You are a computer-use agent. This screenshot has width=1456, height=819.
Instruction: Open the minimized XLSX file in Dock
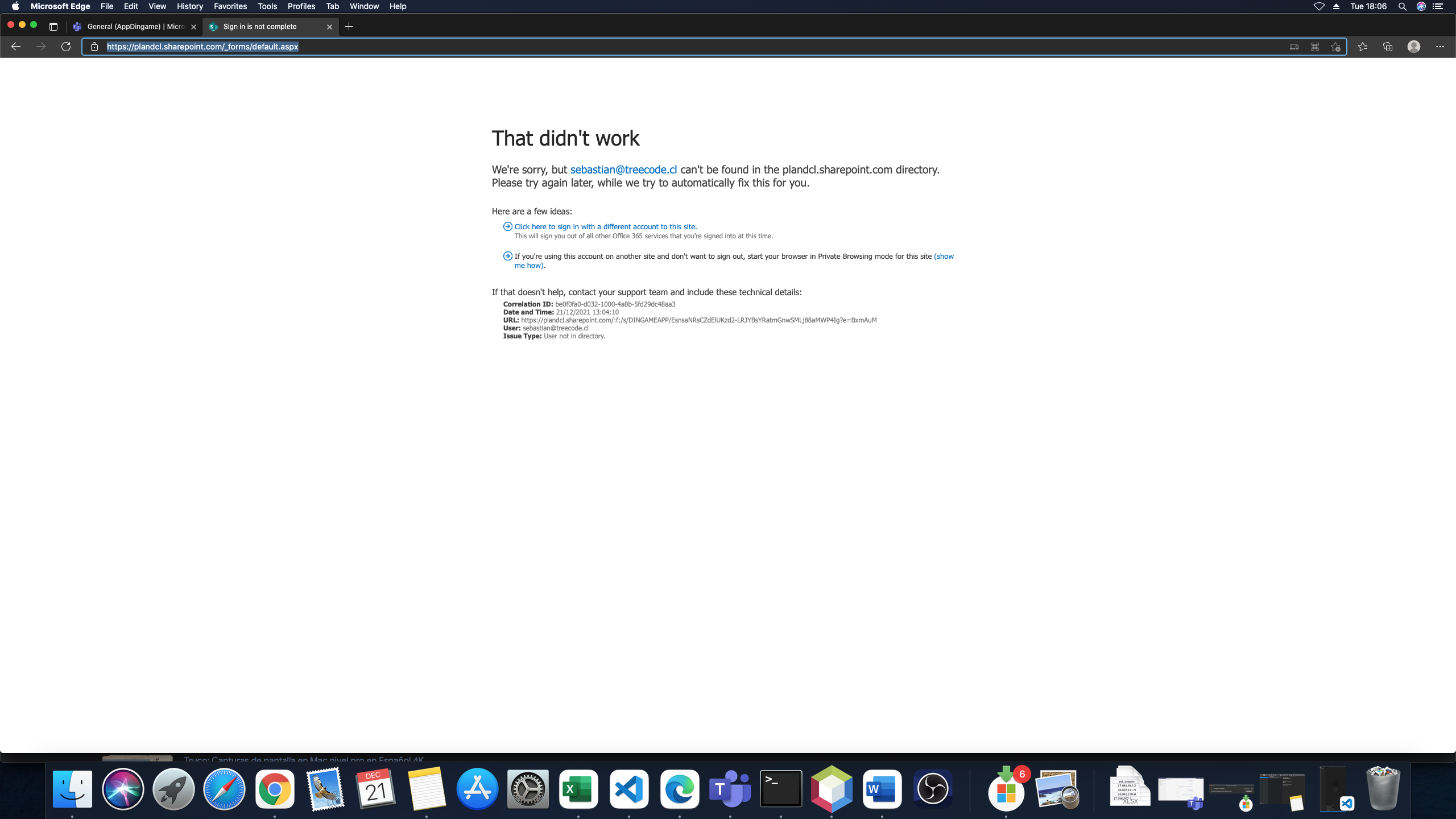click(x=1130, y=787)
